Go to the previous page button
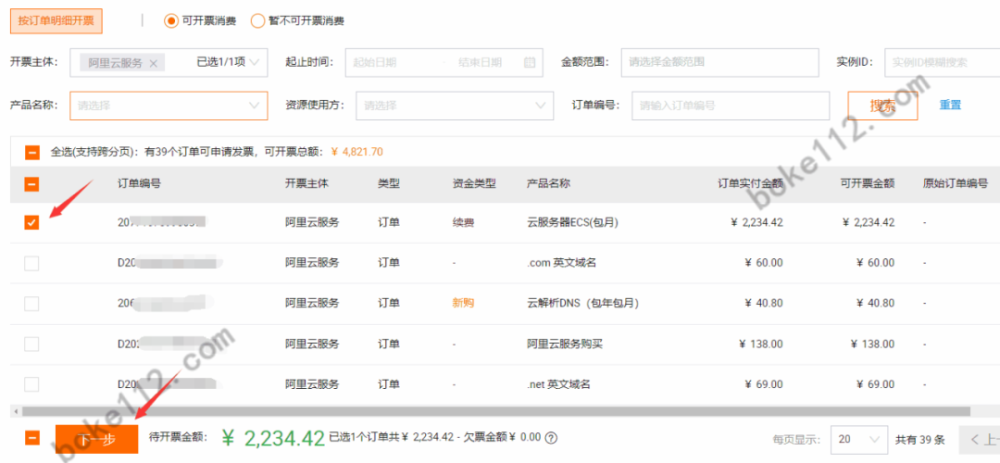The width and height of the screenshot is (1000, 463). [979, 439]
